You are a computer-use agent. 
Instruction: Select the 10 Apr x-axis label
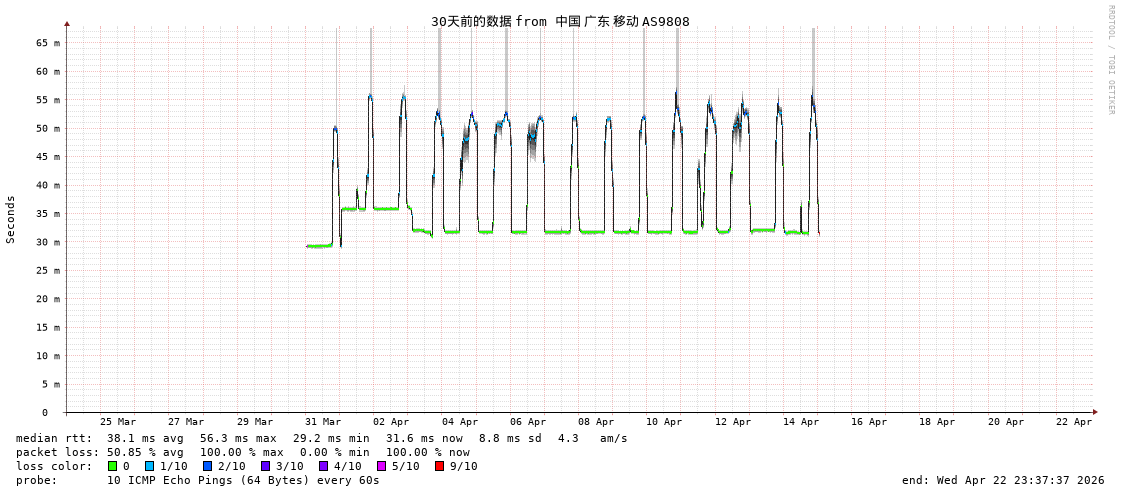(664, 422)
